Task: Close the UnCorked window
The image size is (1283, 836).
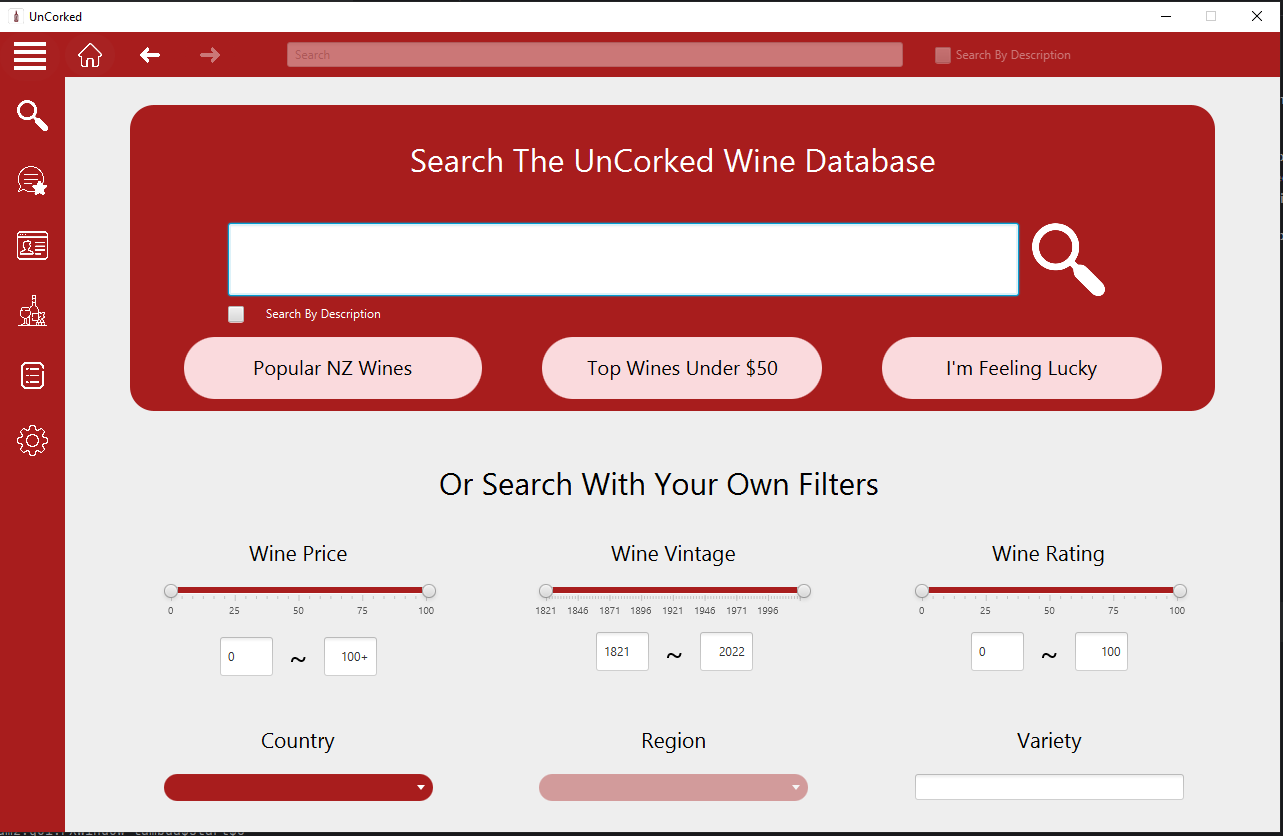Action: 1258,16
